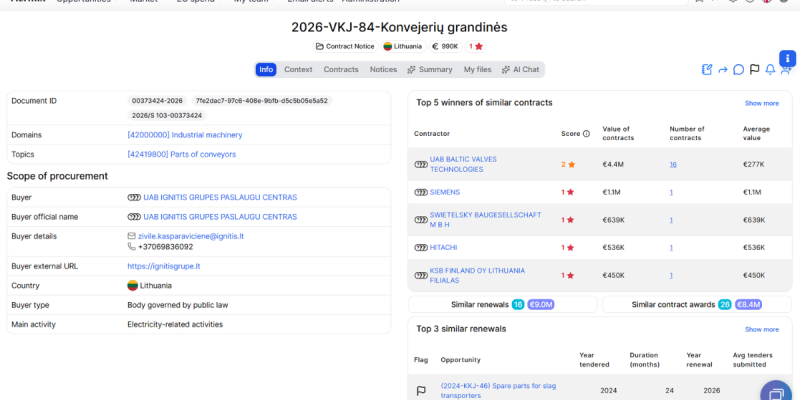Click the Contract Notice folder badge
Viewport: 800px width, 400px height.
coord(345,46)
